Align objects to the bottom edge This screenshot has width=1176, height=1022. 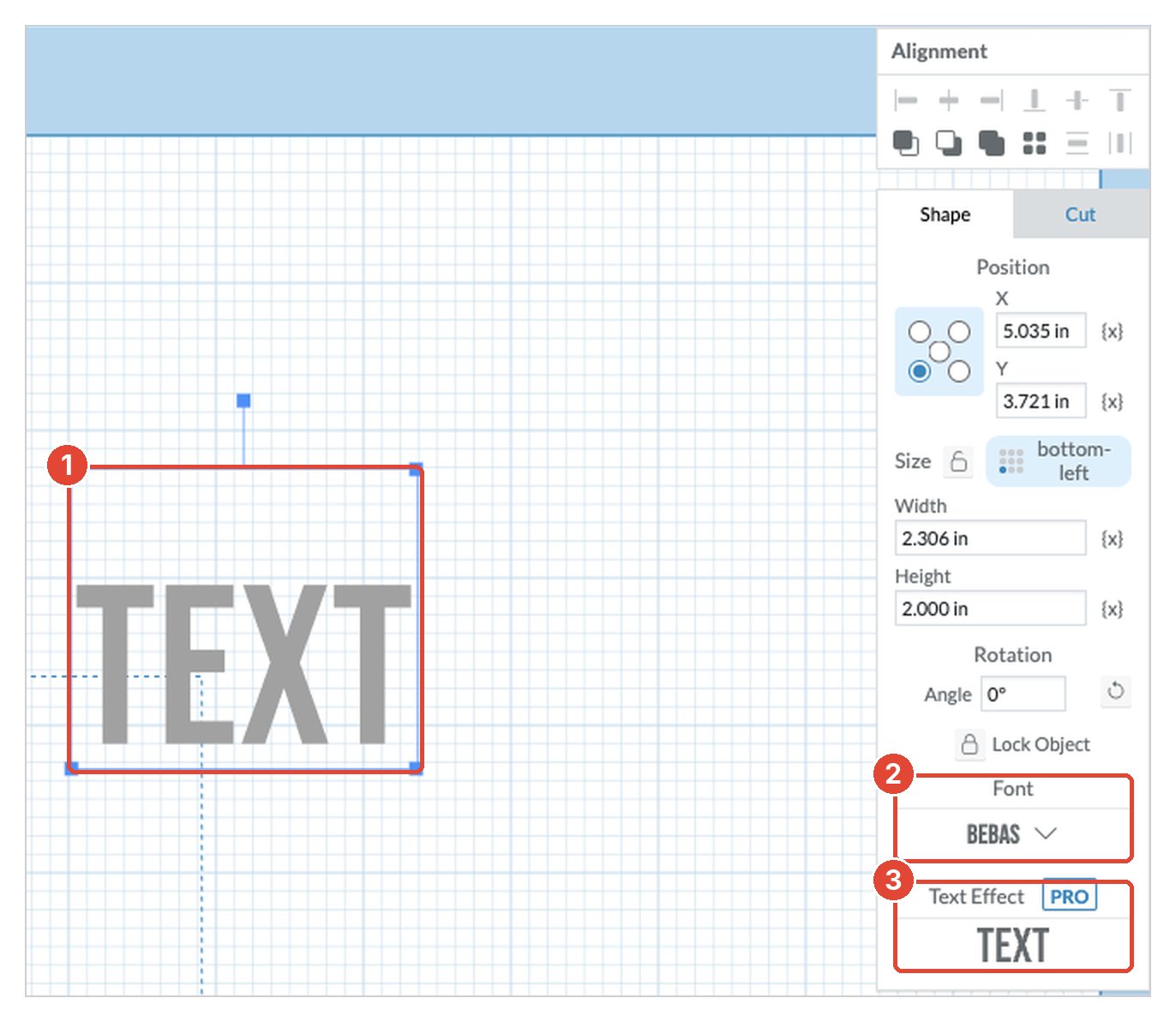coord(1035,100)
